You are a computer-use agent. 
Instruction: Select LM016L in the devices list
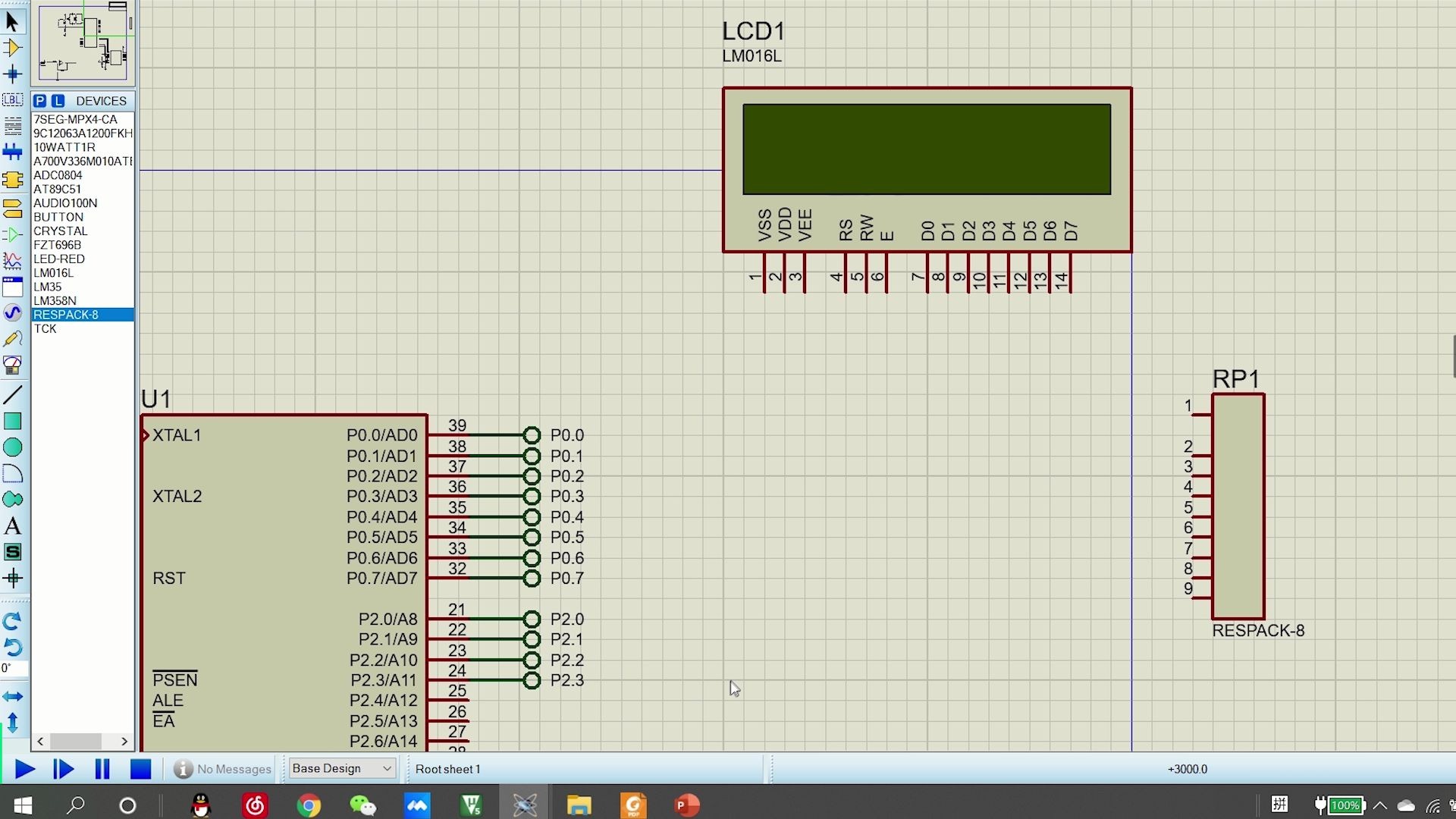coord(54,273)
